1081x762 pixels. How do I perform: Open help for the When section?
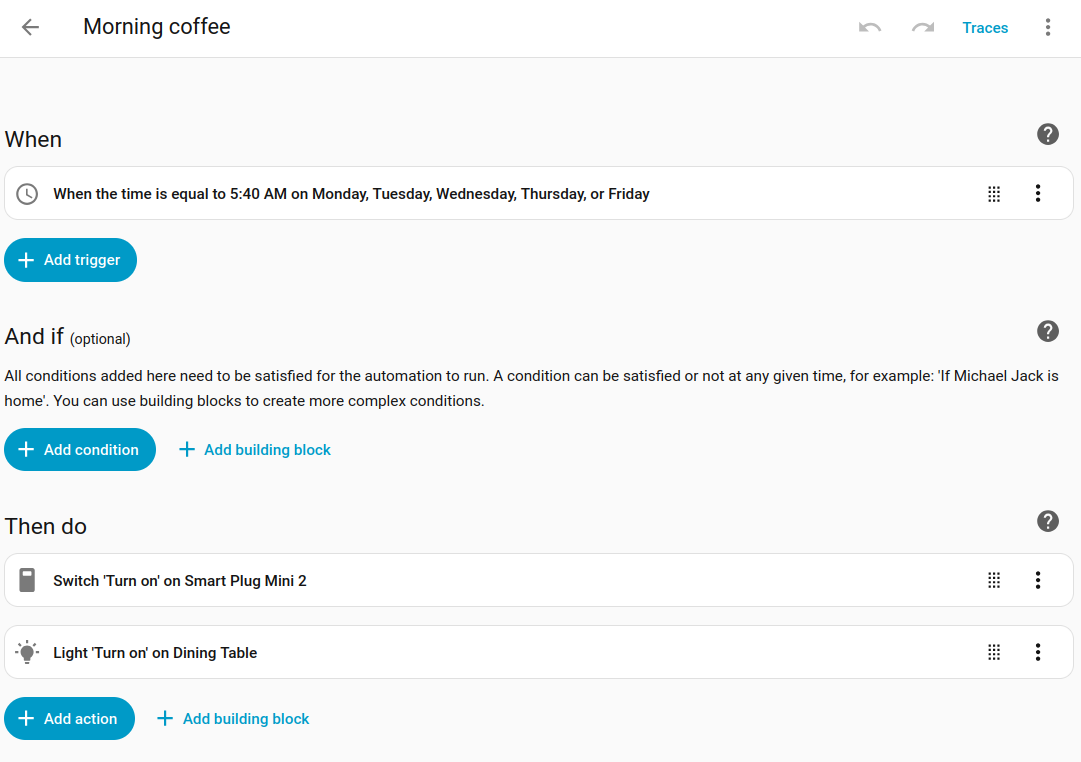[x=1047, y=134]
